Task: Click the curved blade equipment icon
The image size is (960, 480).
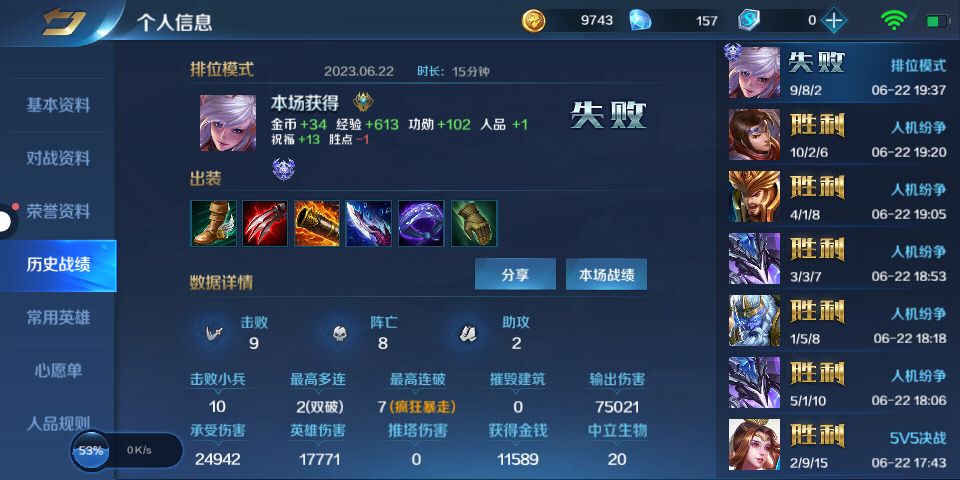Action: (369, 223)
